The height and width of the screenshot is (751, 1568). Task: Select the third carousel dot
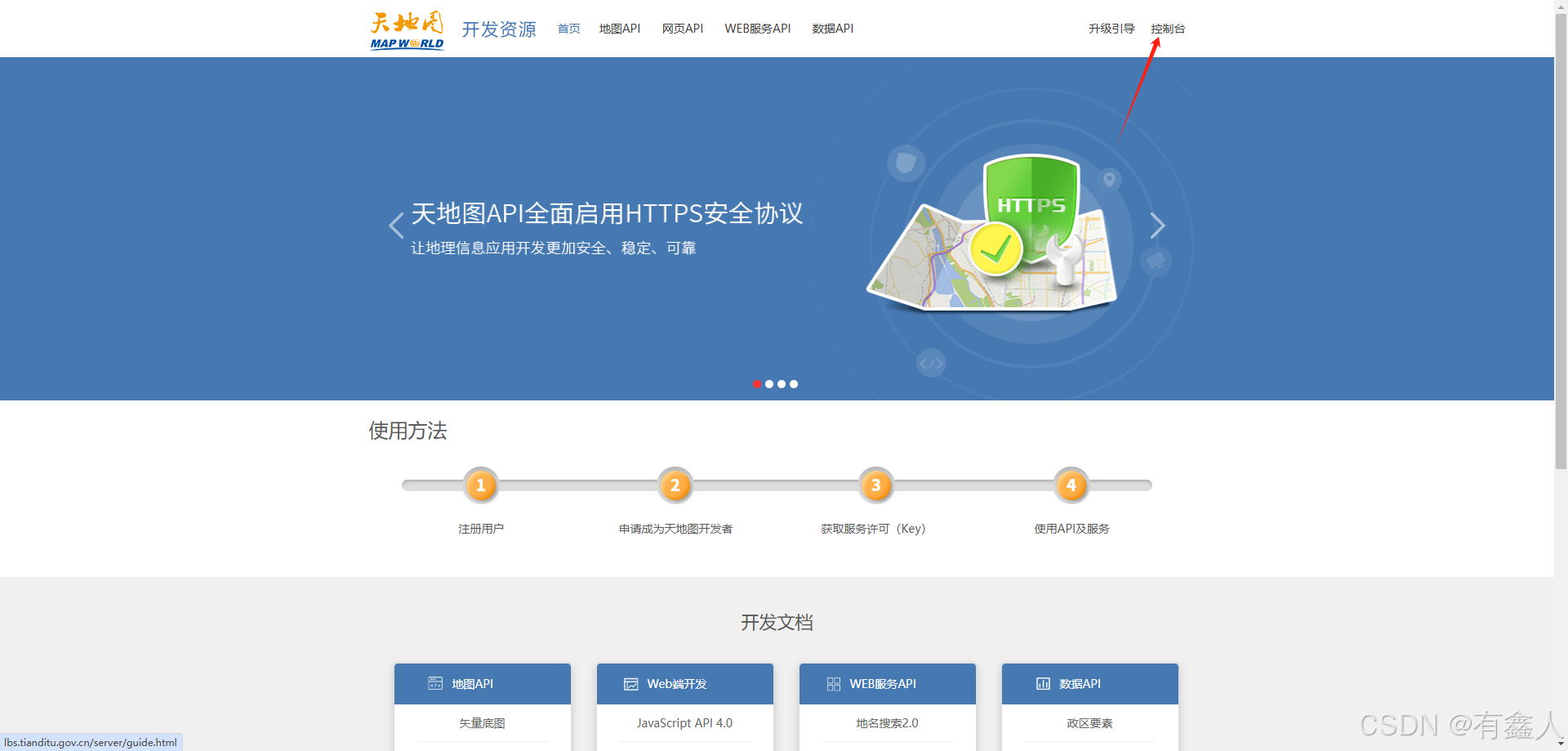(x=782, y=384)
